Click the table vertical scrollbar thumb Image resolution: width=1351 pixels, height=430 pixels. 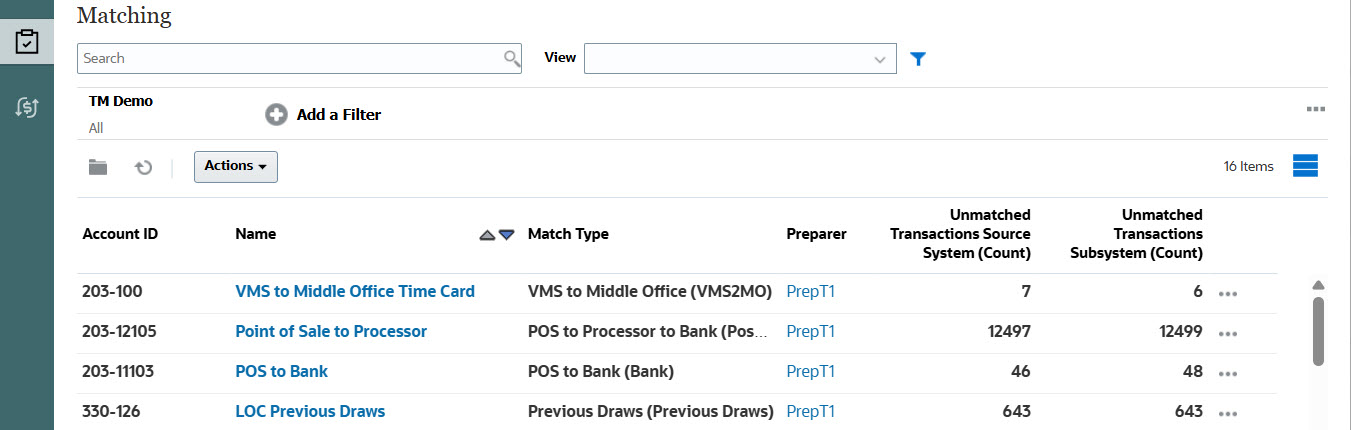coord(1318,330)
